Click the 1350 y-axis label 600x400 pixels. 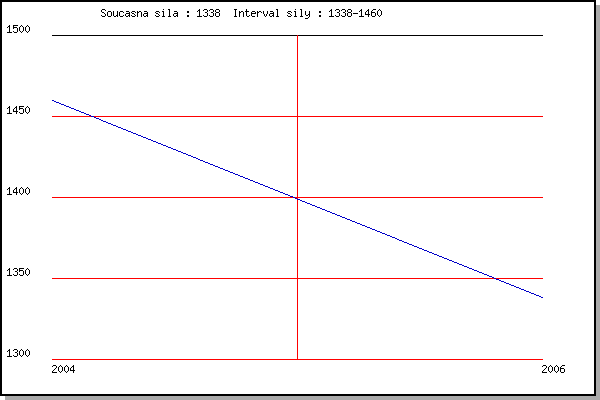[18, 272]
